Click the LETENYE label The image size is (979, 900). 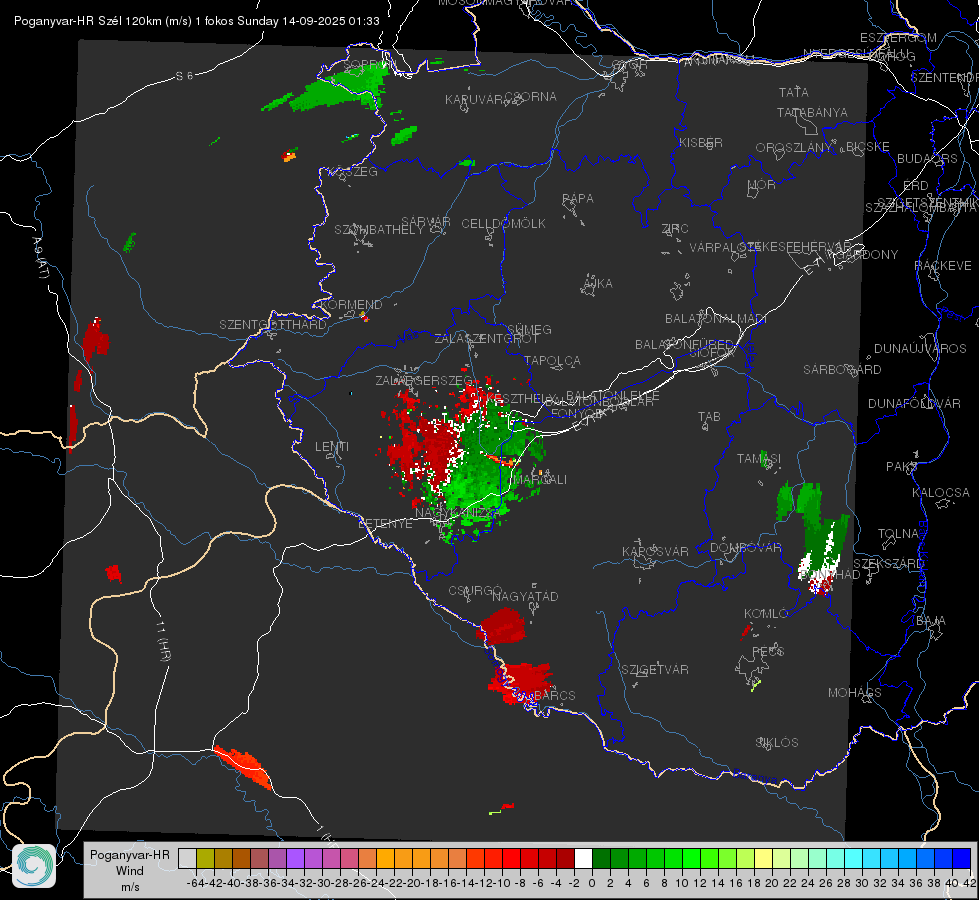coord(385,524)
